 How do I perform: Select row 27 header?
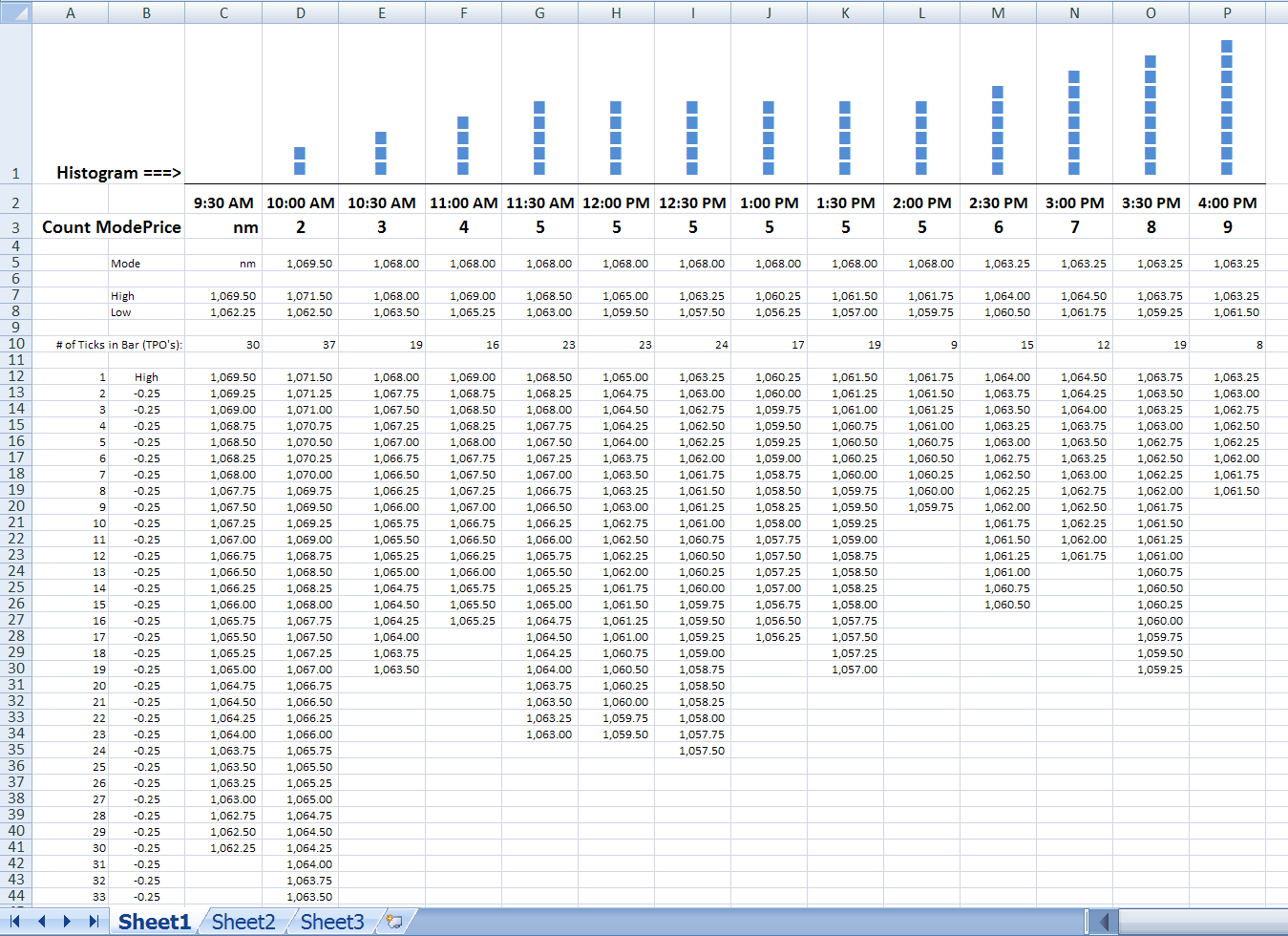(15, 620)
